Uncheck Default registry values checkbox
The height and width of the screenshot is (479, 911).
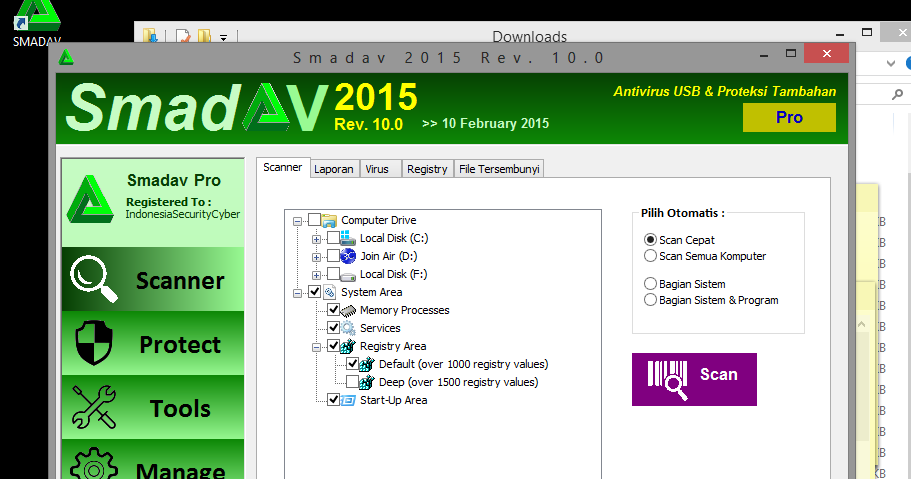(x=352, y=364)
